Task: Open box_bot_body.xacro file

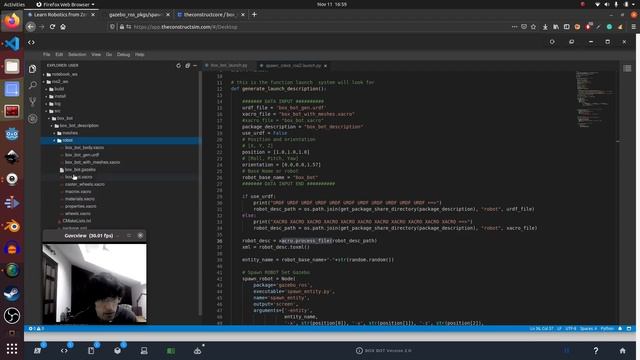Action: coord(84,148)
